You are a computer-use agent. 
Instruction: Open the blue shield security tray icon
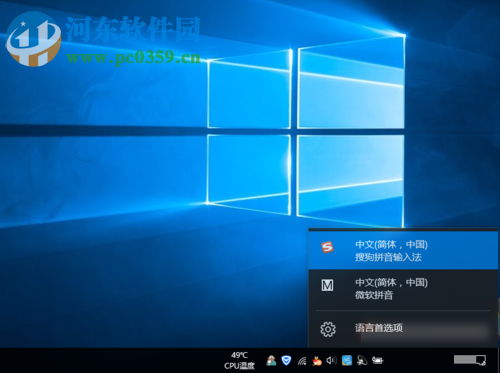pyautogui.click(x=286, y=360)
